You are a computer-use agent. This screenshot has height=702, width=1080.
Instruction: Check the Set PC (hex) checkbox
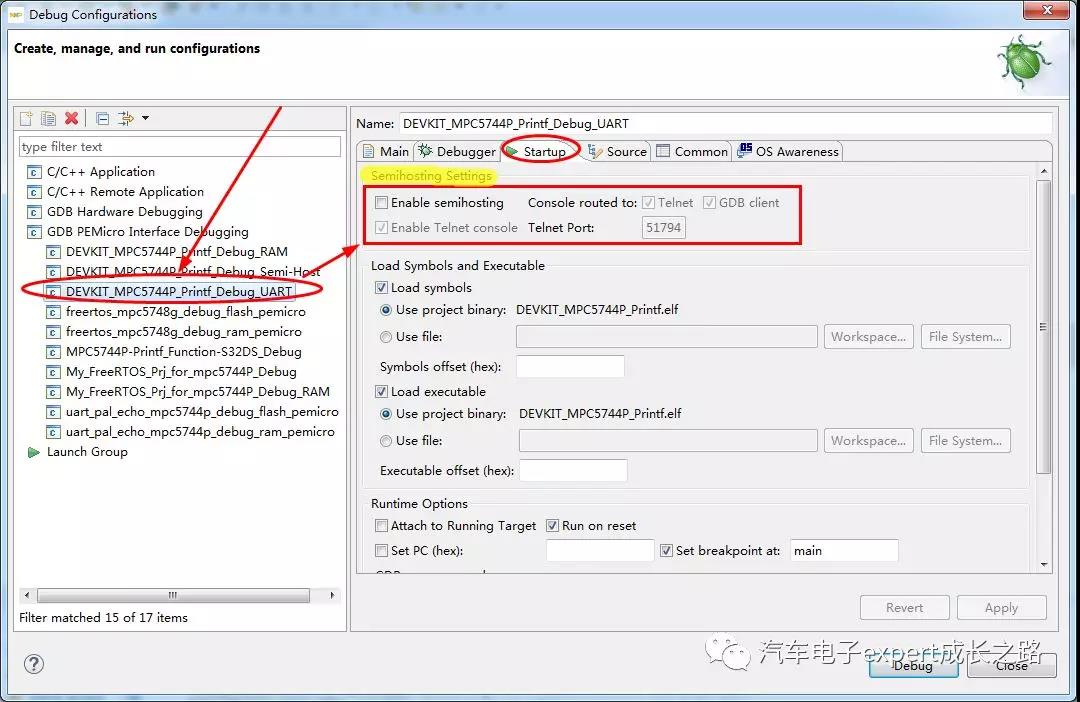[x=381, y=550]
